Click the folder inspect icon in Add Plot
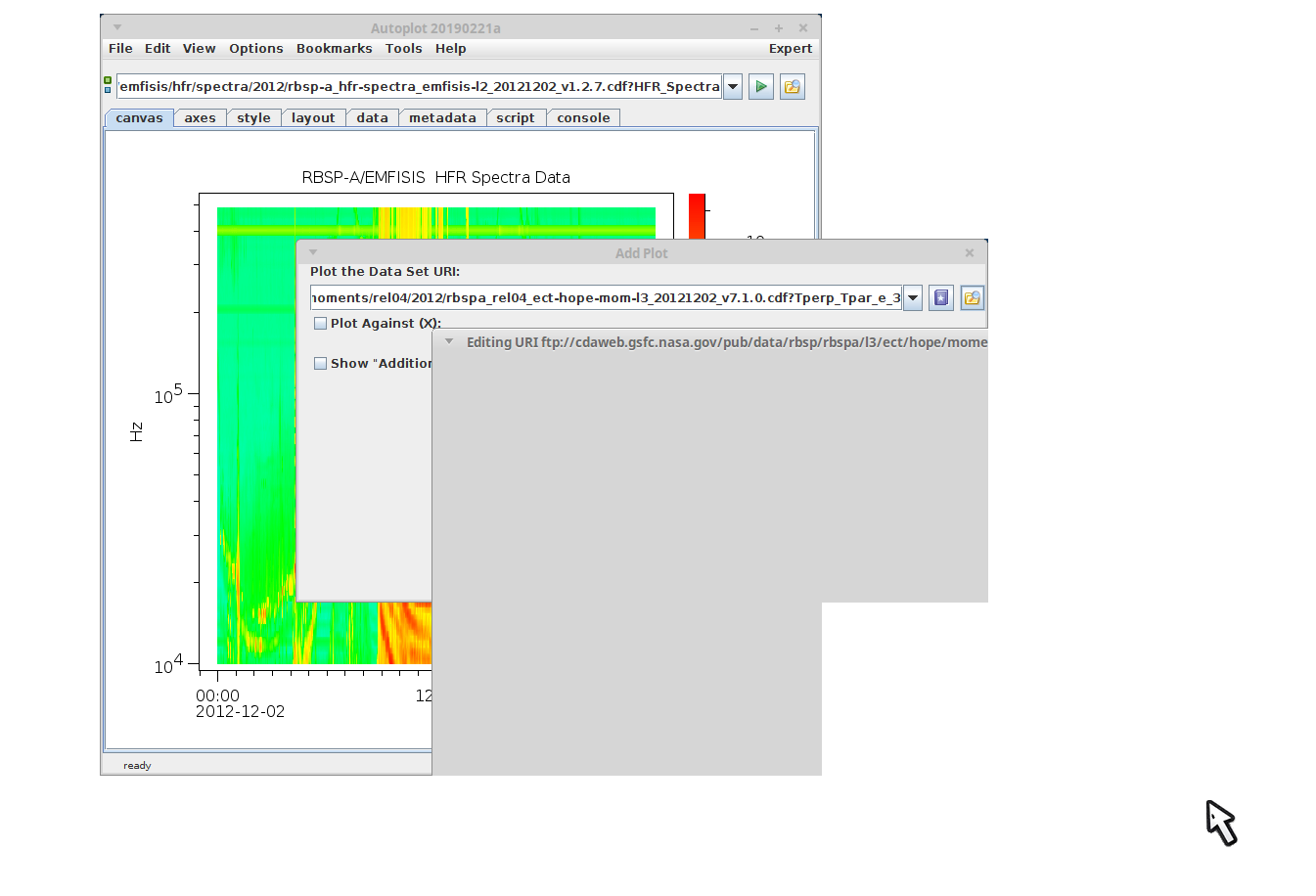Viewport: 1316px width, 896px height. pyautogui.click(x=972, y=298)
